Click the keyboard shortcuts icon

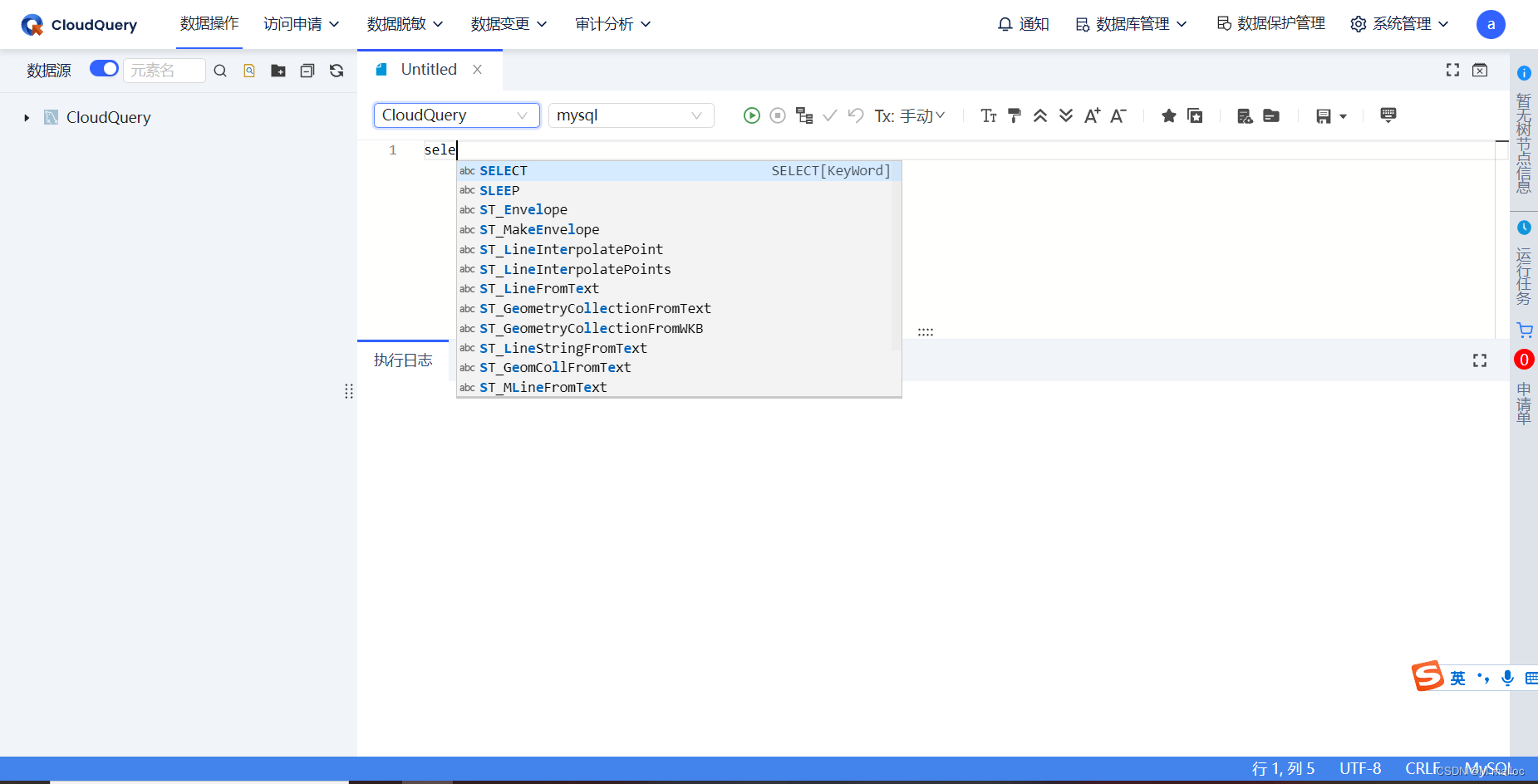1388,115
